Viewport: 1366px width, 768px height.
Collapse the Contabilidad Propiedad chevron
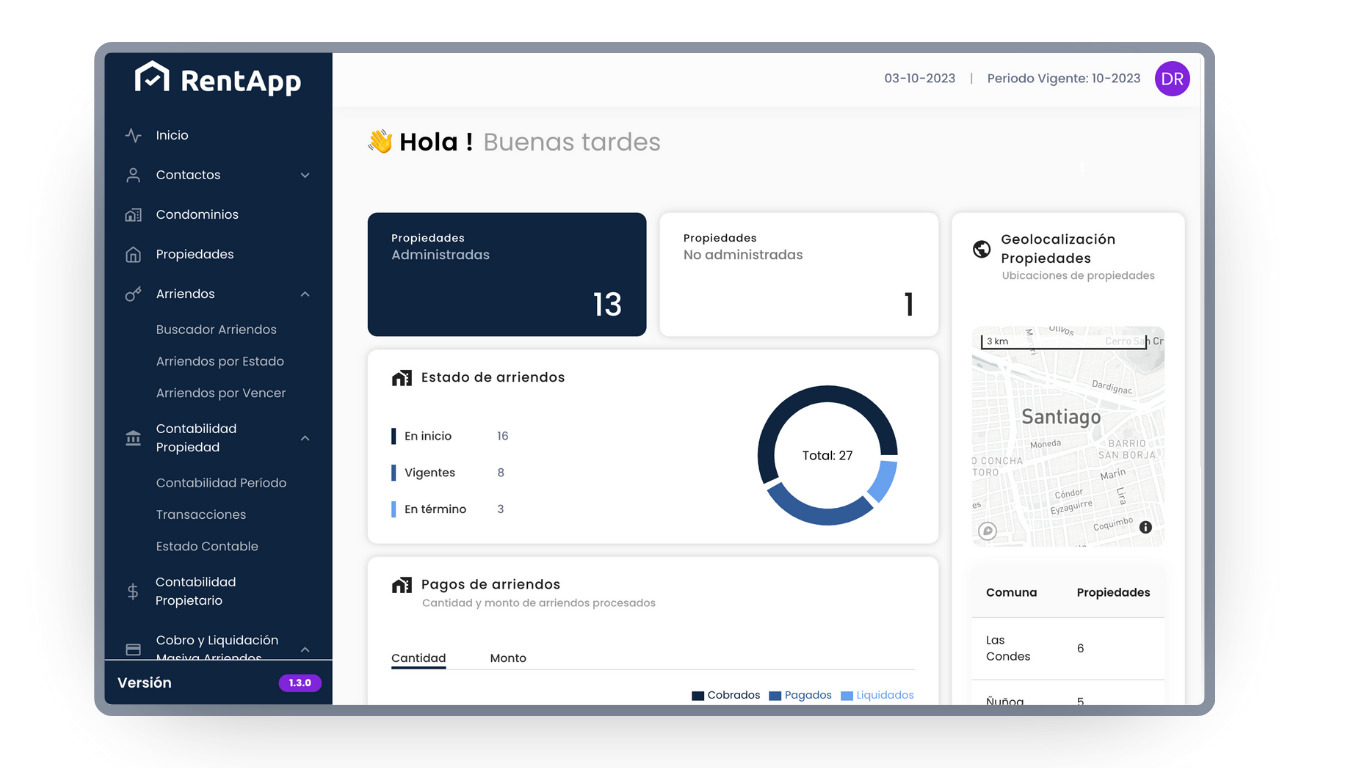click(x=305, y=438)
